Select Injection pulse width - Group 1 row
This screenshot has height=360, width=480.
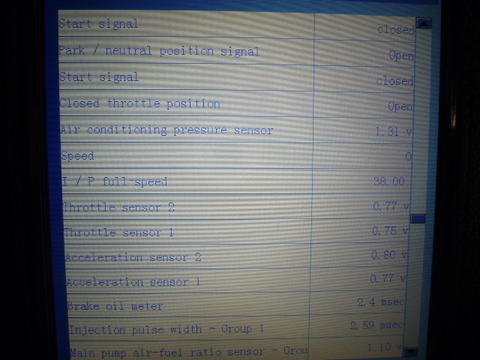pos(236,329)
